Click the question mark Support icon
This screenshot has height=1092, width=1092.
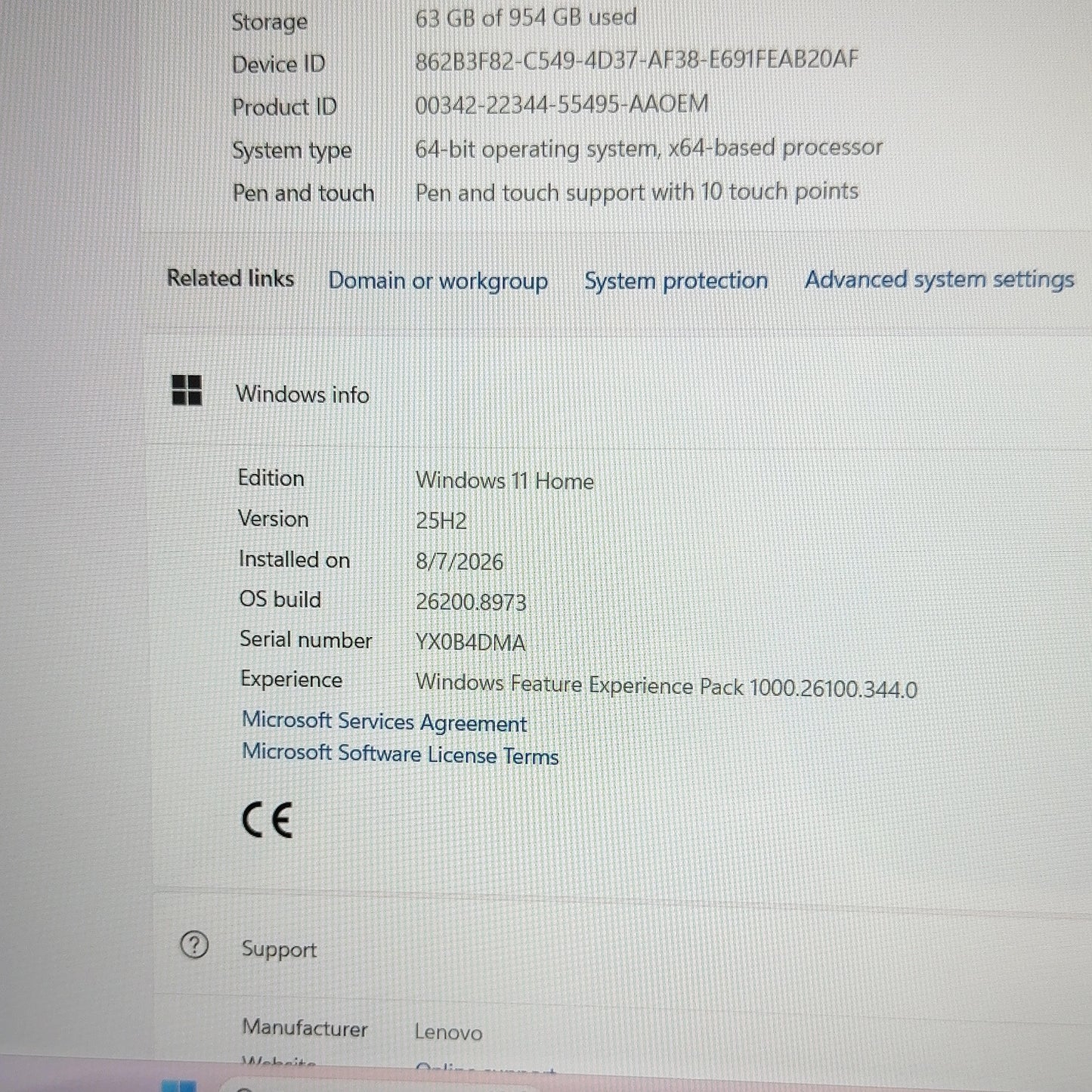pos(194,945)
